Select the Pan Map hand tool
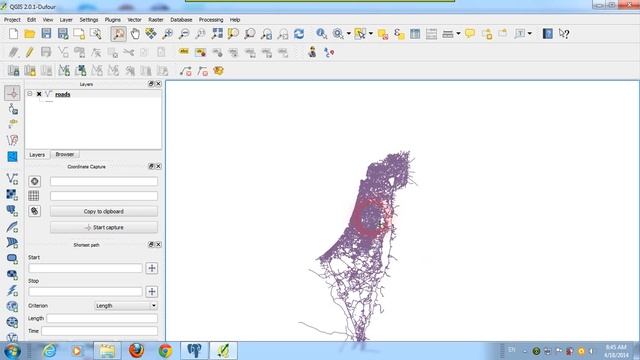Screen dimensions: 640x360 point(135,34)
